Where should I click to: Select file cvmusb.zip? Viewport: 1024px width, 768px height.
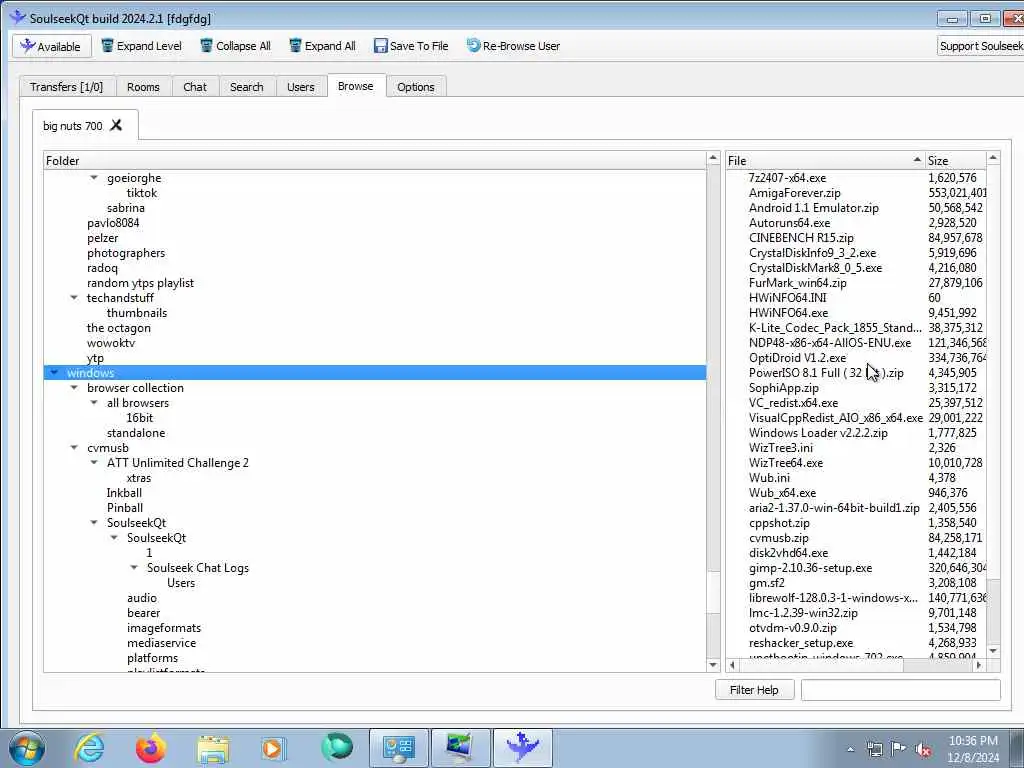click(x=778, y=538)
